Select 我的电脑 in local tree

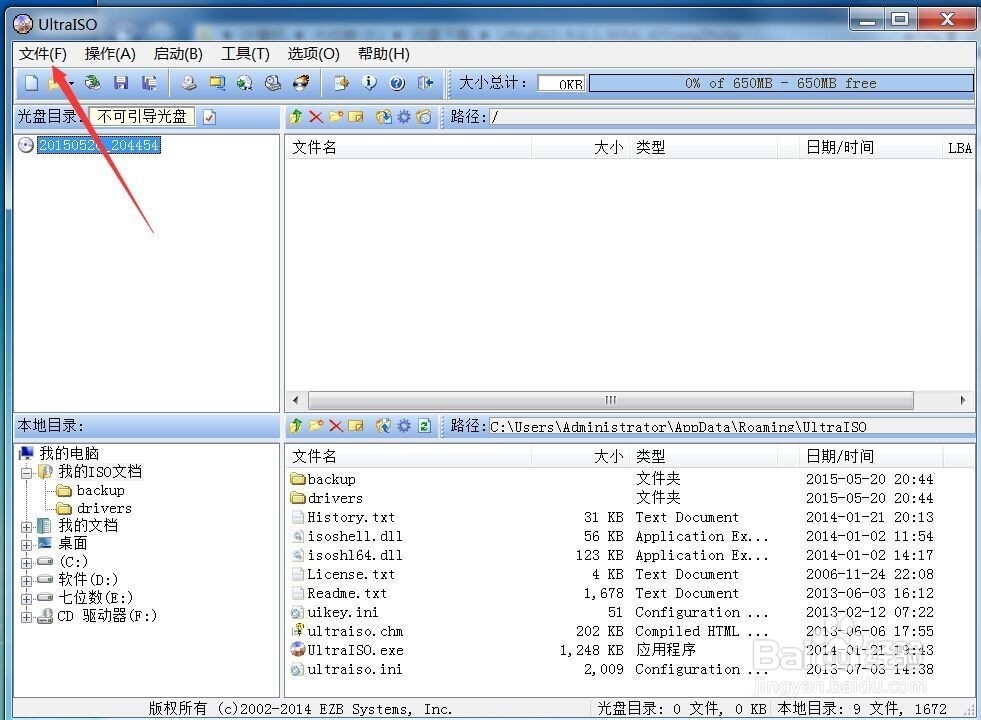point(69,454)
